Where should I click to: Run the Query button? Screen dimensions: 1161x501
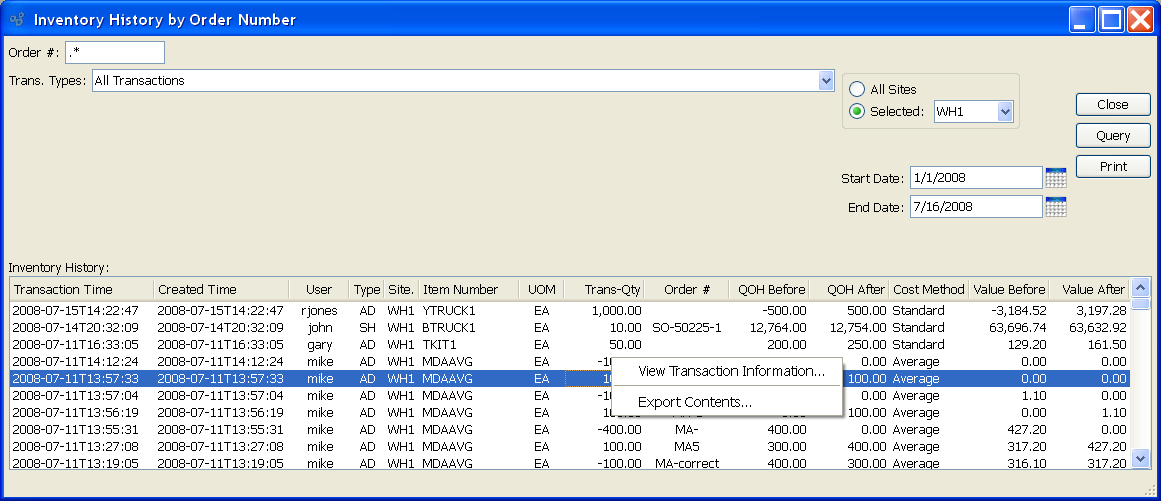[x=1113, y=135]
